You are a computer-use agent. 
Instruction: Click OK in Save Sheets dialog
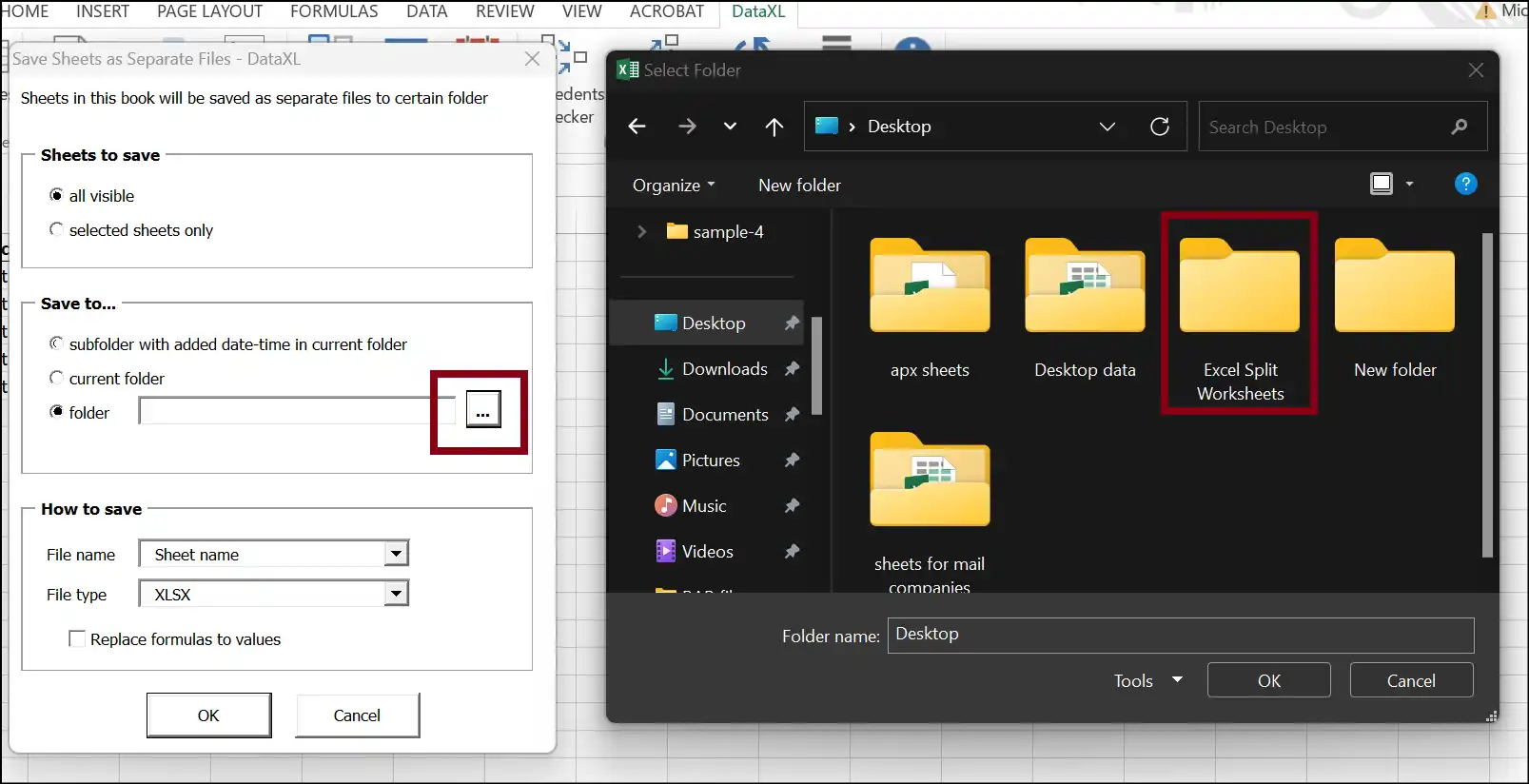pyautogui.click(x=208, y=715)
